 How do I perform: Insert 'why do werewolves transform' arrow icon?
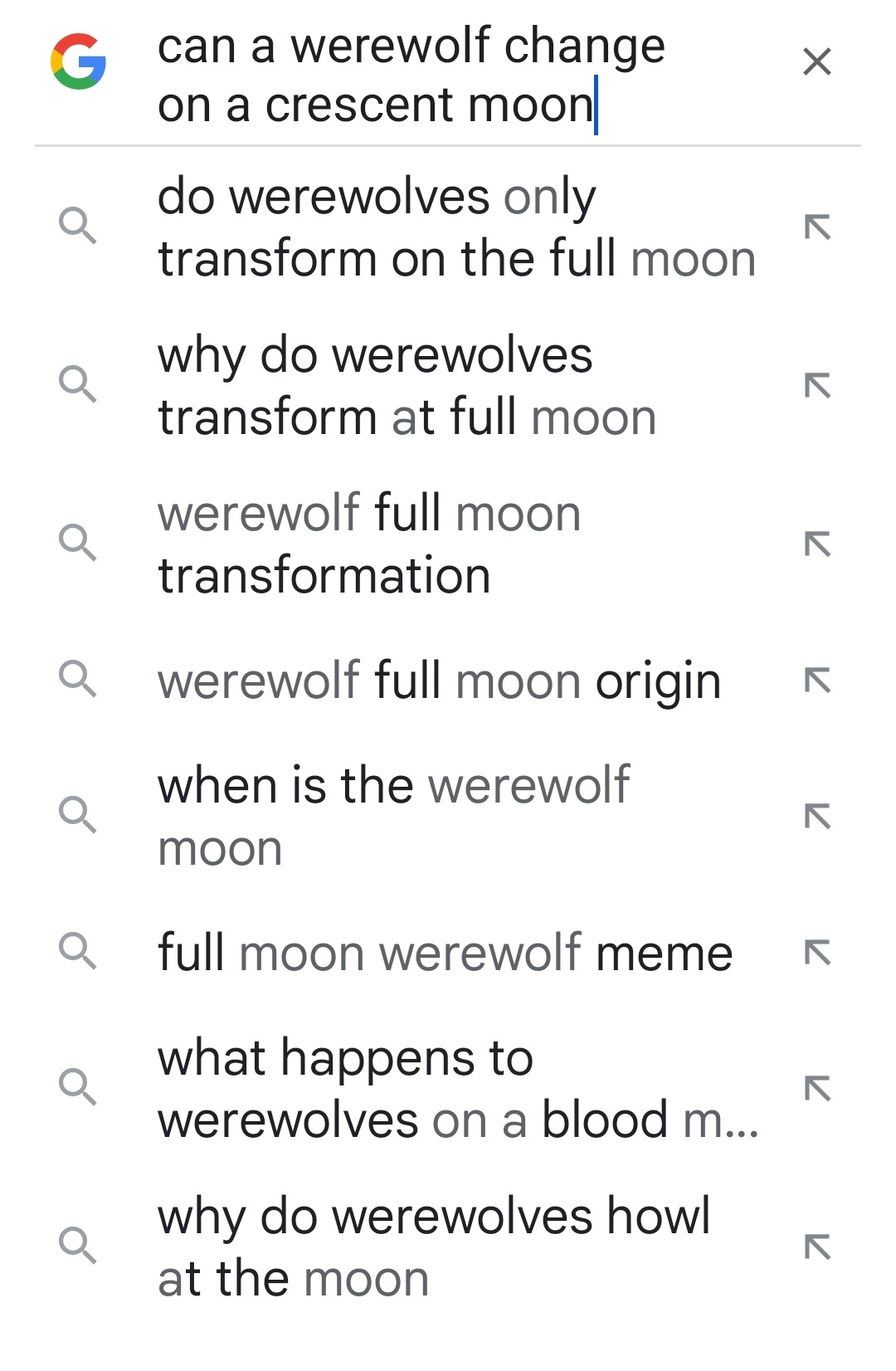coord(817,385)
